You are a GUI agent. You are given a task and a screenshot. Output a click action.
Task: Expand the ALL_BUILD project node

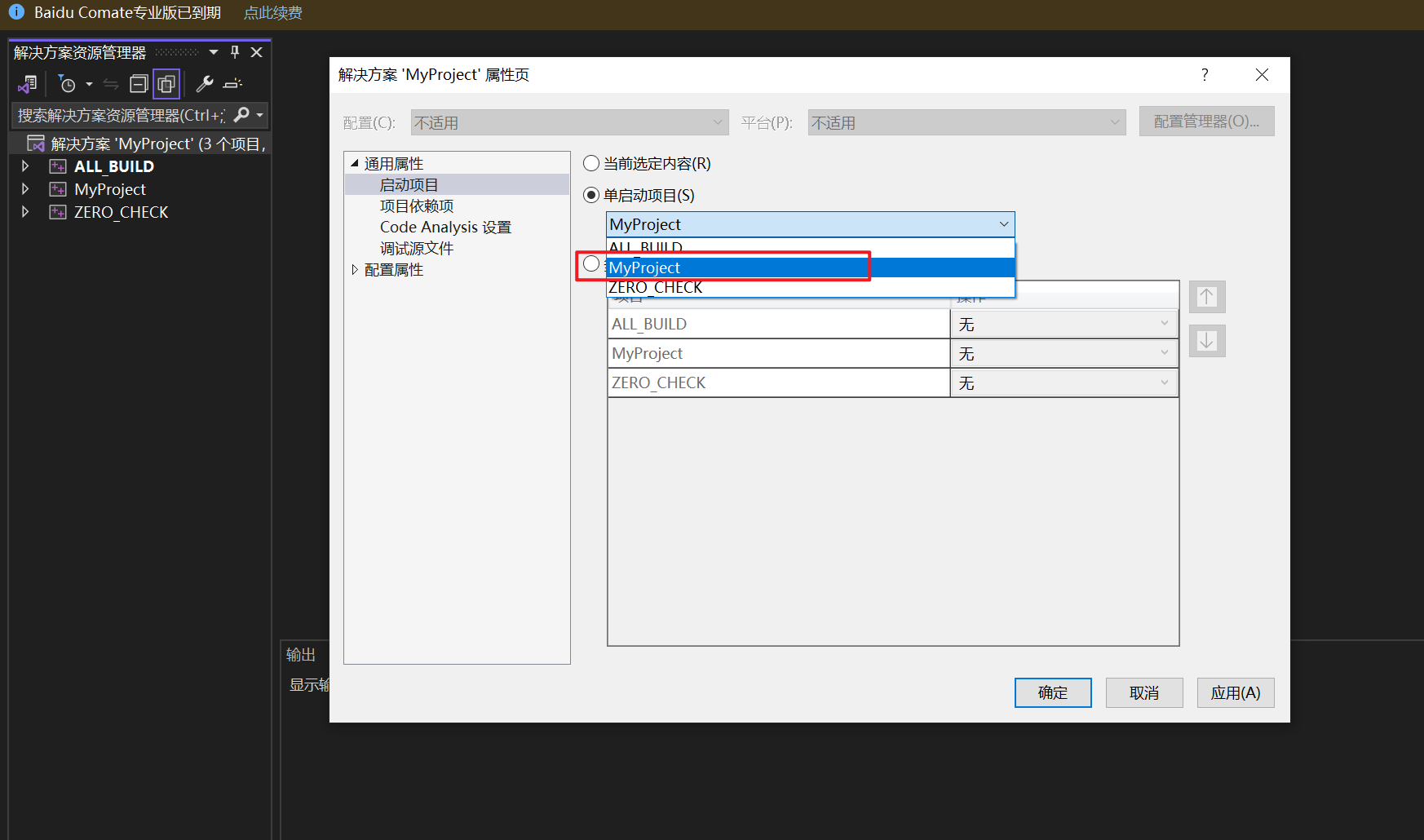(x=25, y=166)
